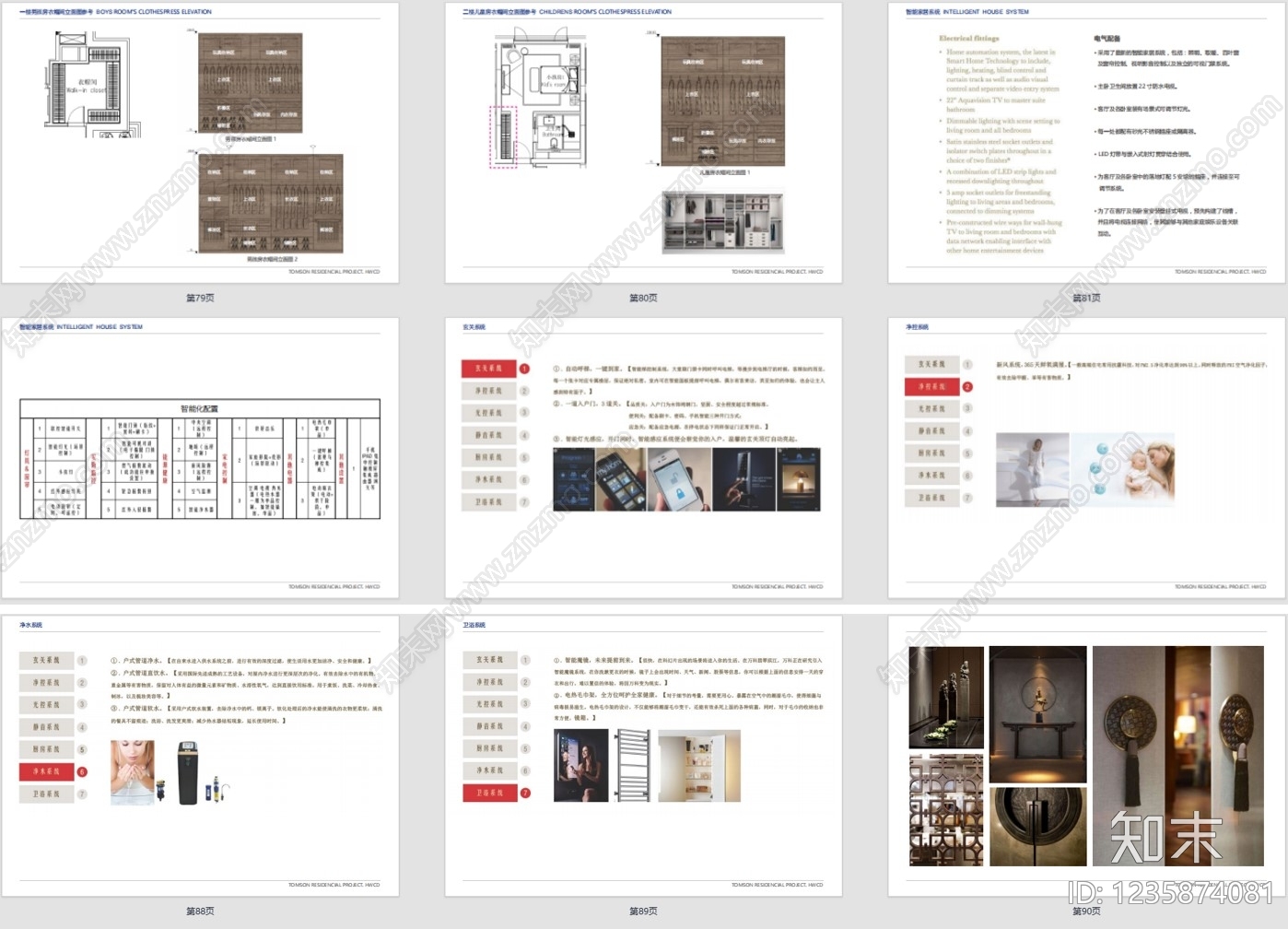Select the page thumbnail with the 智能化配置 table
Screen dimensions: 1288x929
[x=200, y=458]
